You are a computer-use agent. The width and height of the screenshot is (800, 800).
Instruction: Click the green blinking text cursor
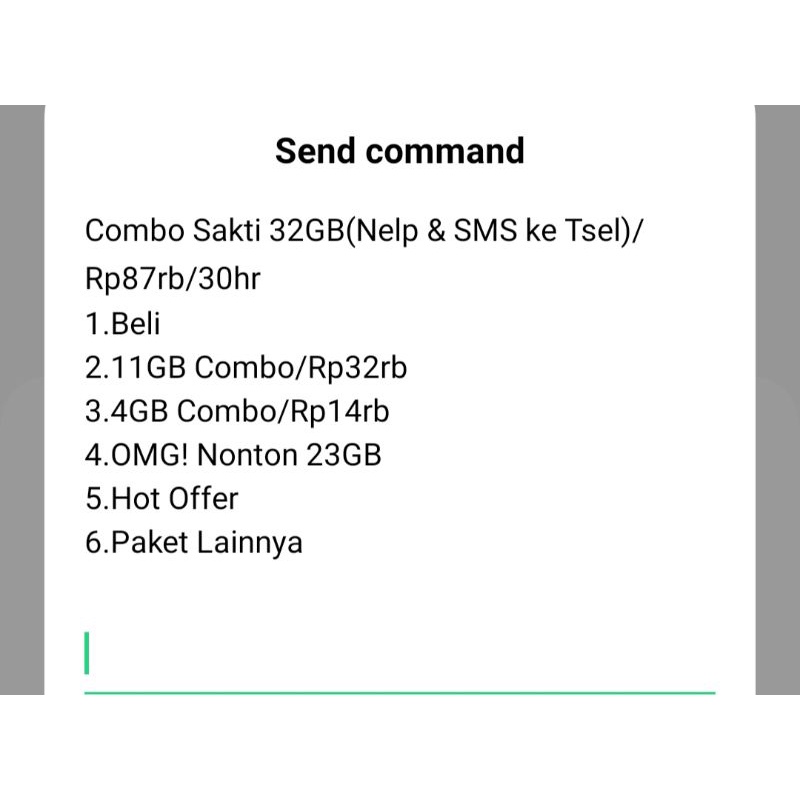(87, 653)
